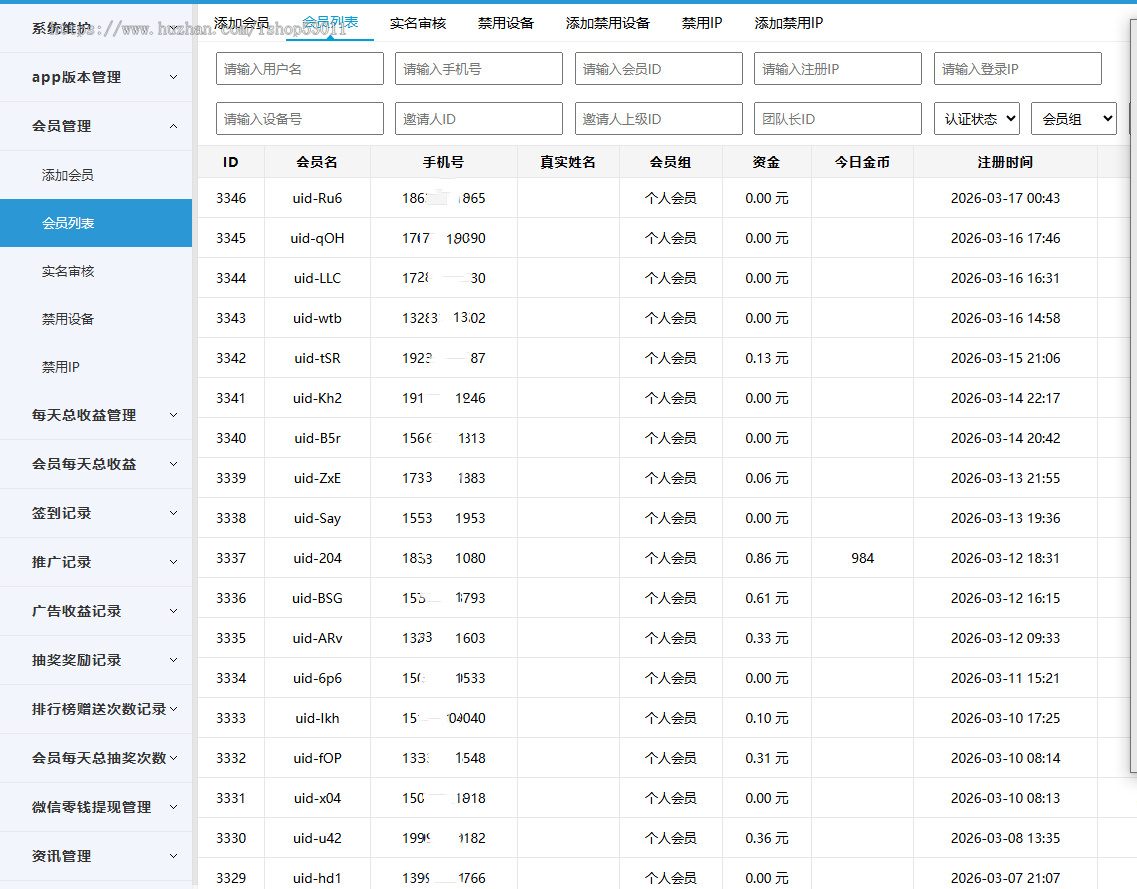Viewport: 1137px width, 889px height.
Task: Focus the 邀请人ID input field
Action: tap(479, 119)
